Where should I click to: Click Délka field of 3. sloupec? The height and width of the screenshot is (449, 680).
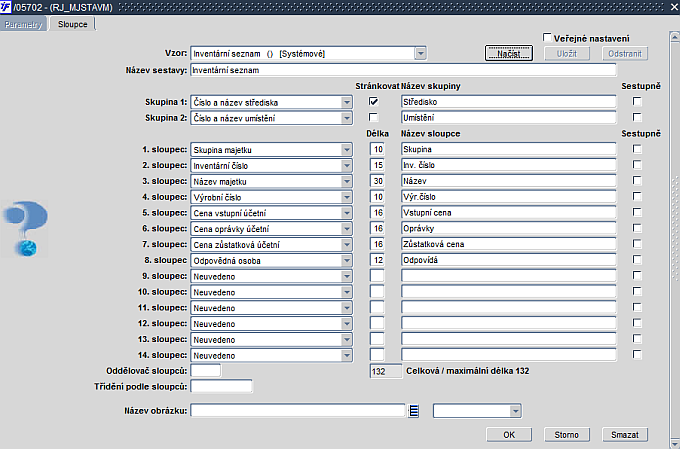pyautogui.click(x=377, y=180)
